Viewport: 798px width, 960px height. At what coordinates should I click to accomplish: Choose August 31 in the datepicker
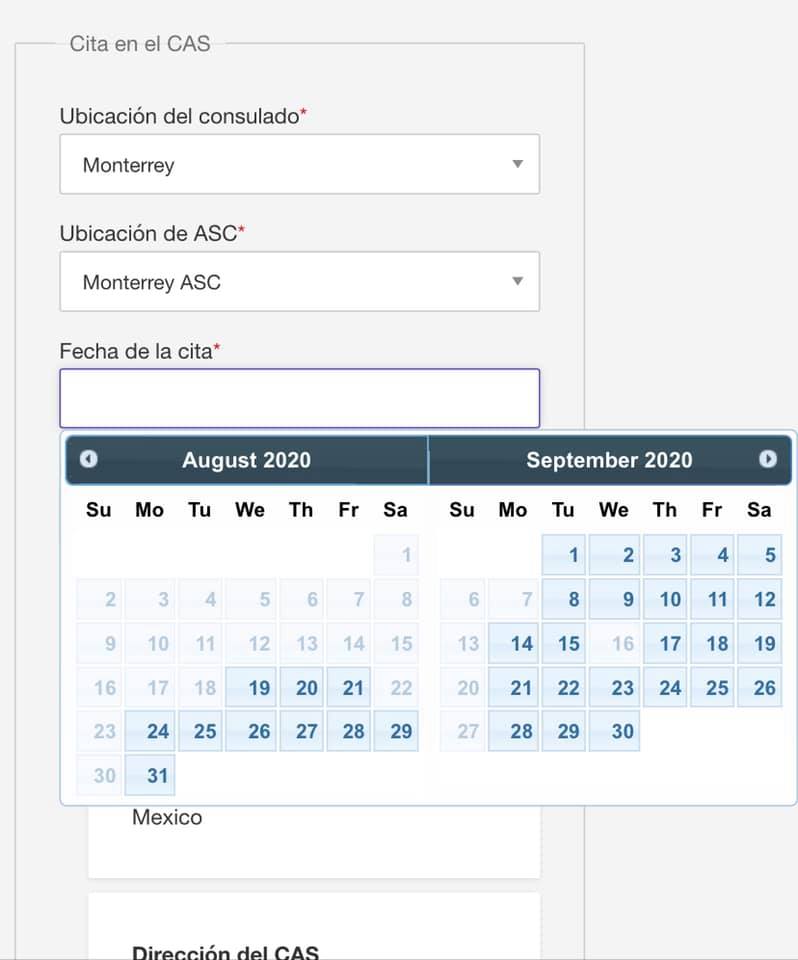[x=150, y=775]
